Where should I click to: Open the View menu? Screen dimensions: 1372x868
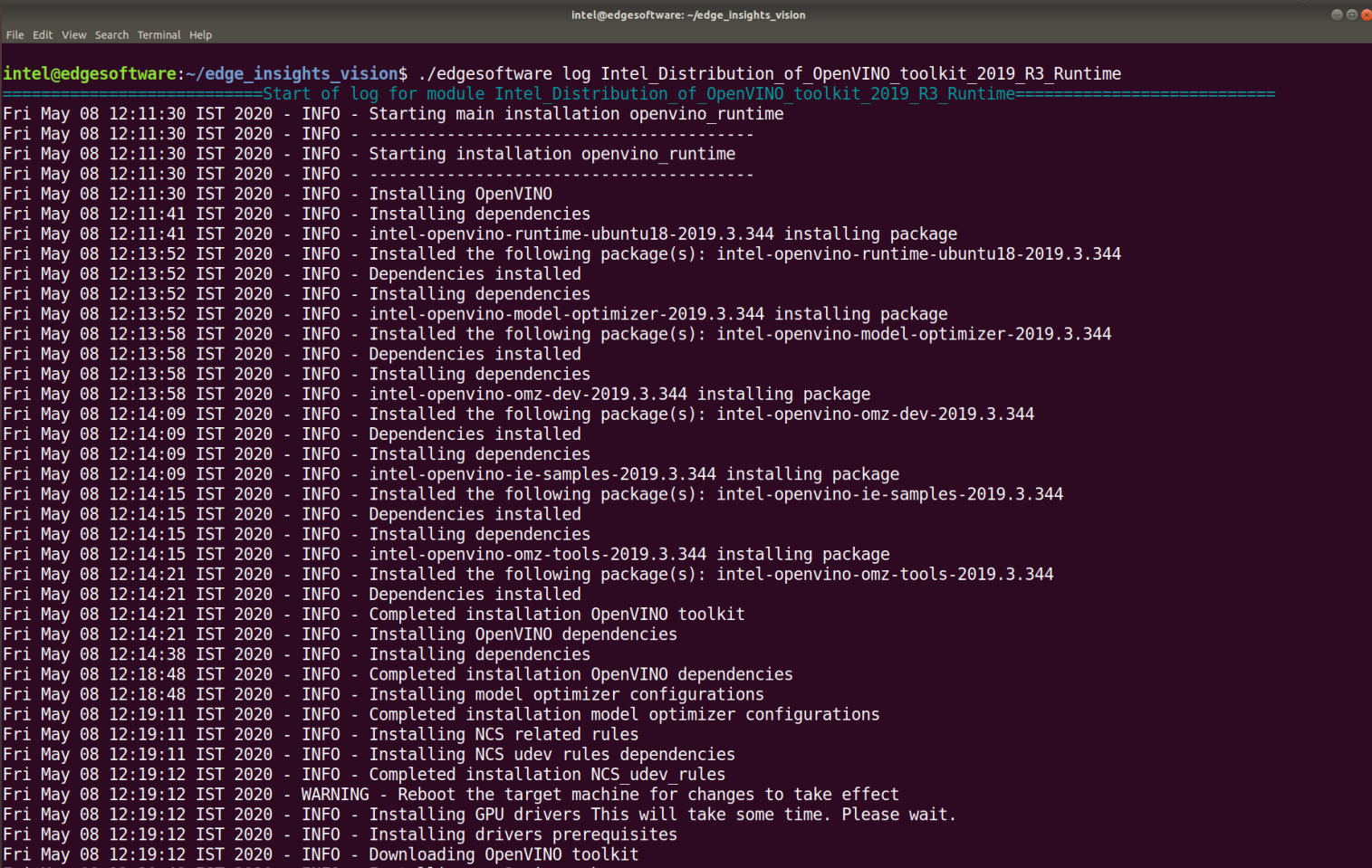(x=73, y=35)
